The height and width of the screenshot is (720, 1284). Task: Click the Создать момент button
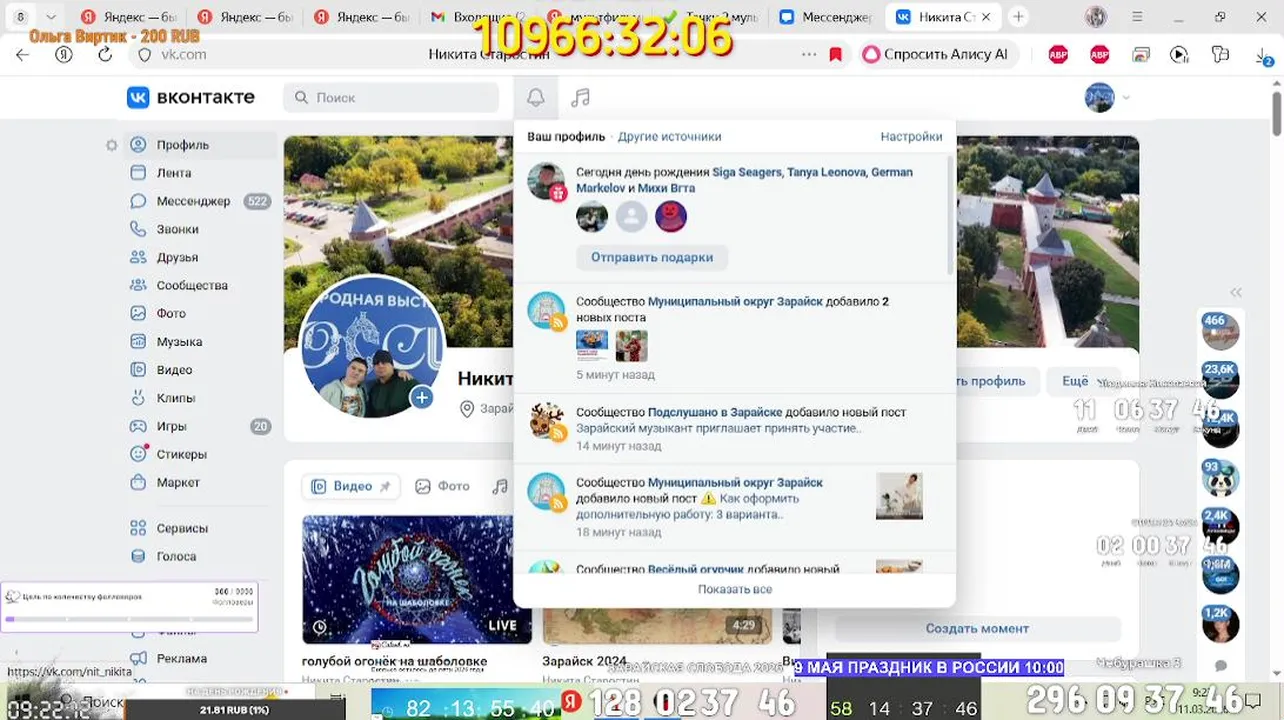[977, 628]
